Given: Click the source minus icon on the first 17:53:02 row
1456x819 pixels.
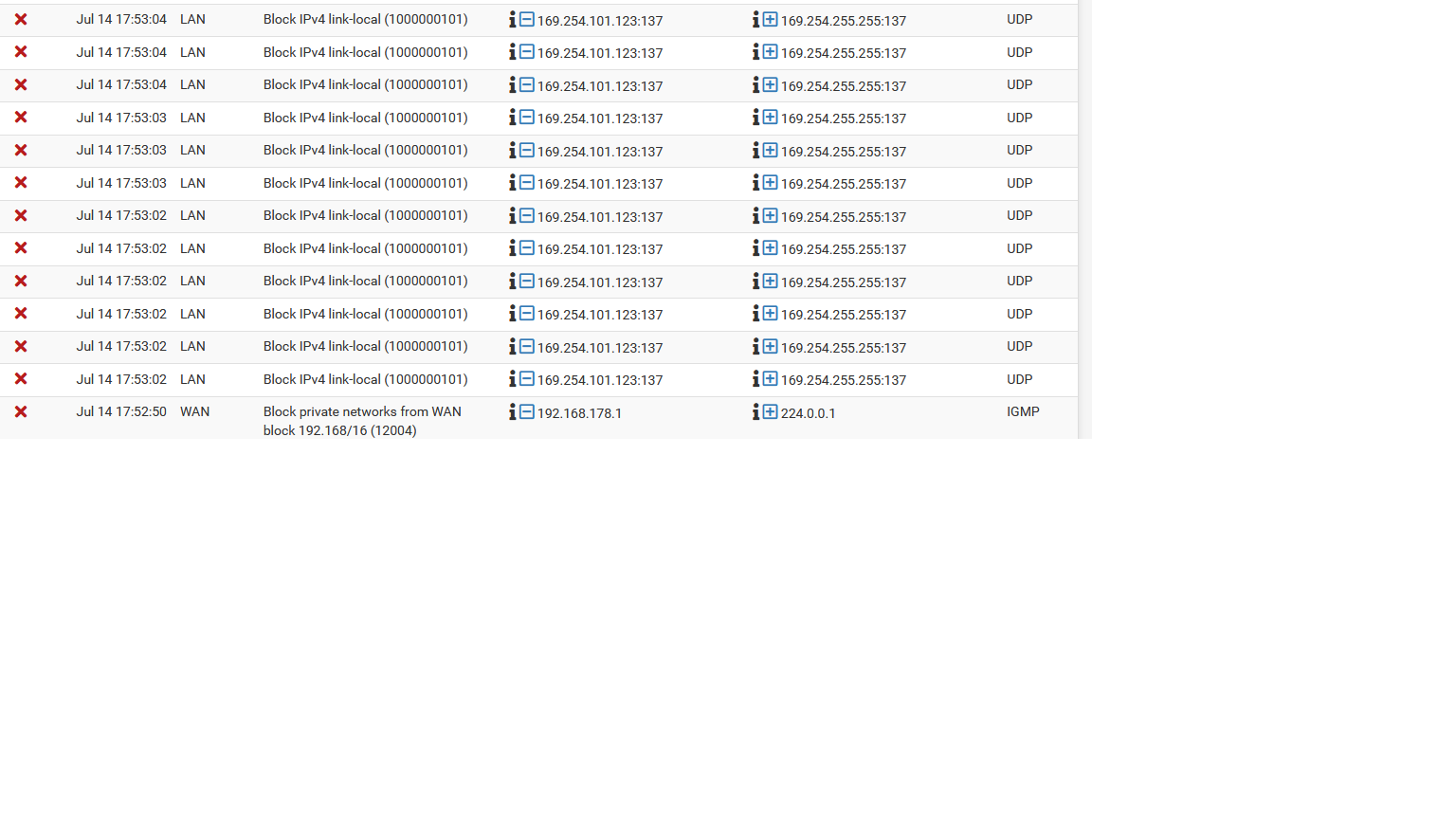Looking at the screenshot, I should (x=527, y=215).
